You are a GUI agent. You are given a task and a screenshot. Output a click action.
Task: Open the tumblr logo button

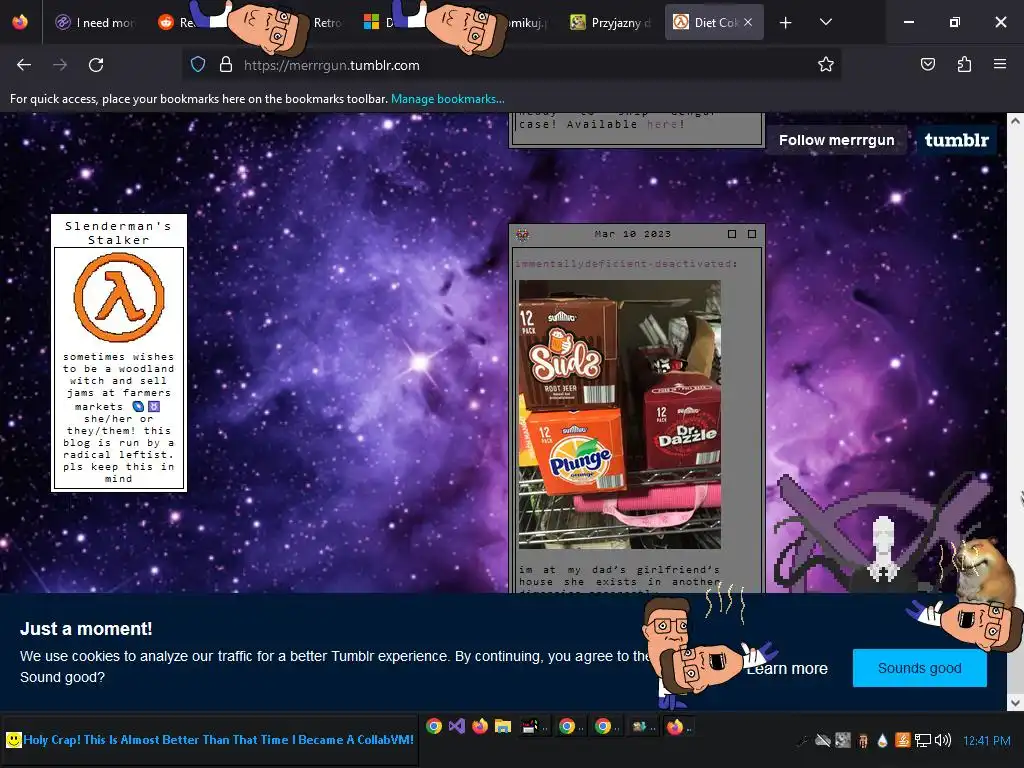tap(956, 140)
